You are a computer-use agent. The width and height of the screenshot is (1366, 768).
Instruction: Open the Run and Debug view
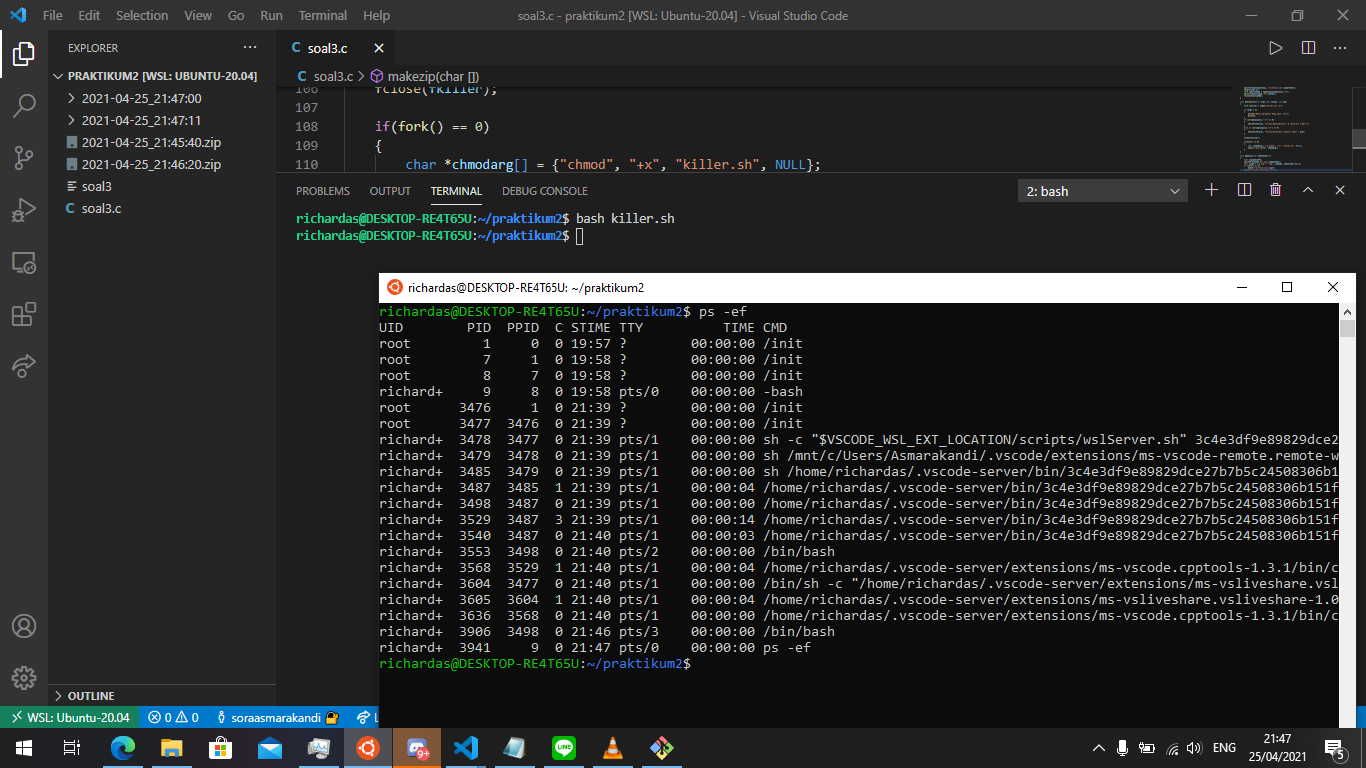(24, 210)
